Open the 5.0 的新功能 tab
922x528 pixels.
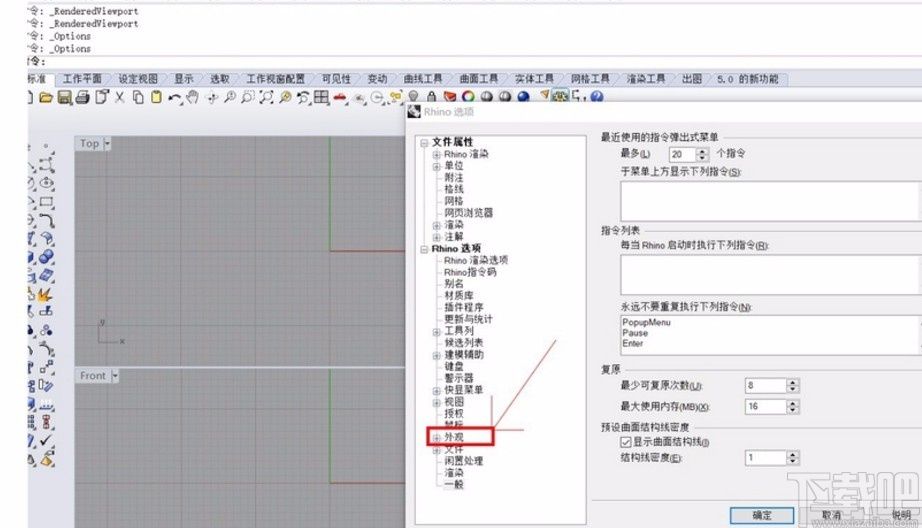pyautogui.click(x=747, y=79)
